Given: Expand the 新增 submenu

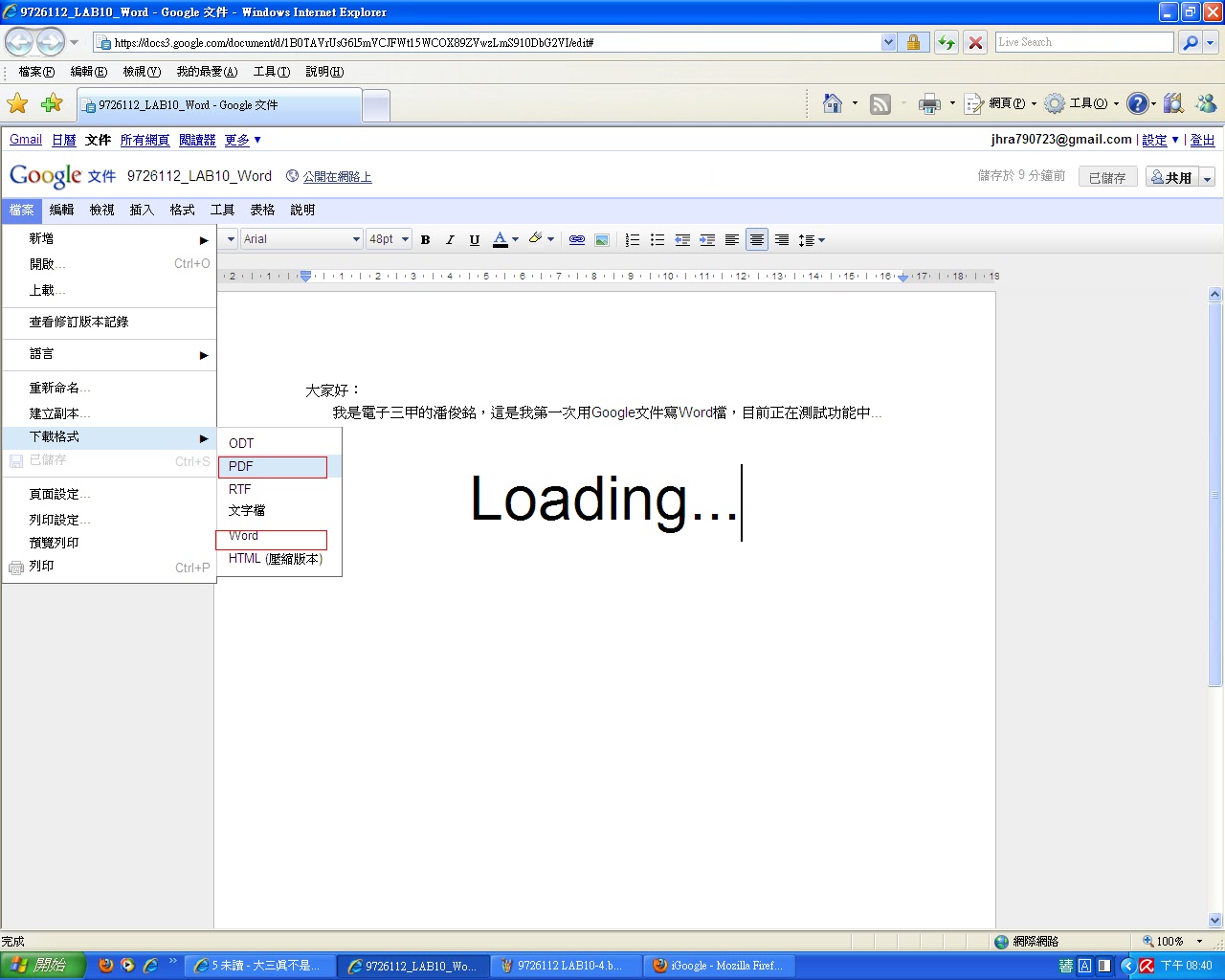Looking at the screenshot, I should [x=109, y=238].
